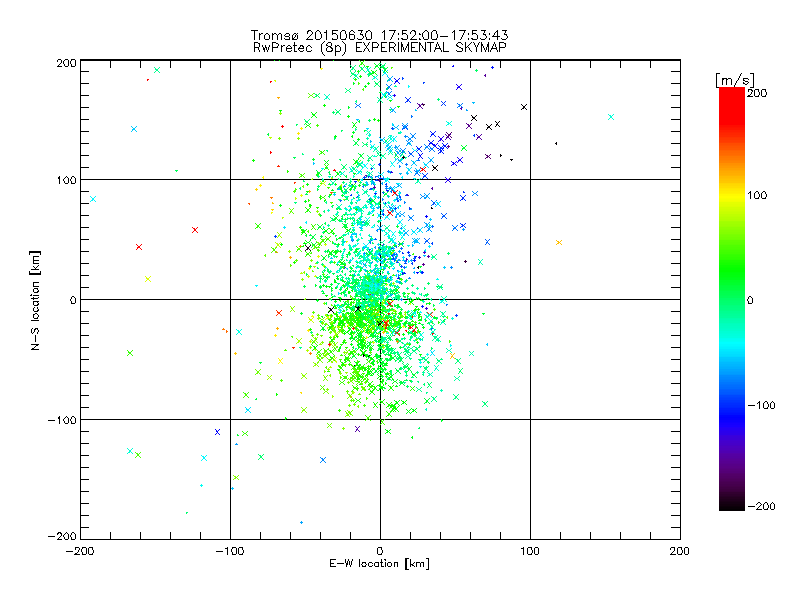Click the y-axis tick label '200'
The width and height of the screenshot is (800, 600).
coord(66,63)
